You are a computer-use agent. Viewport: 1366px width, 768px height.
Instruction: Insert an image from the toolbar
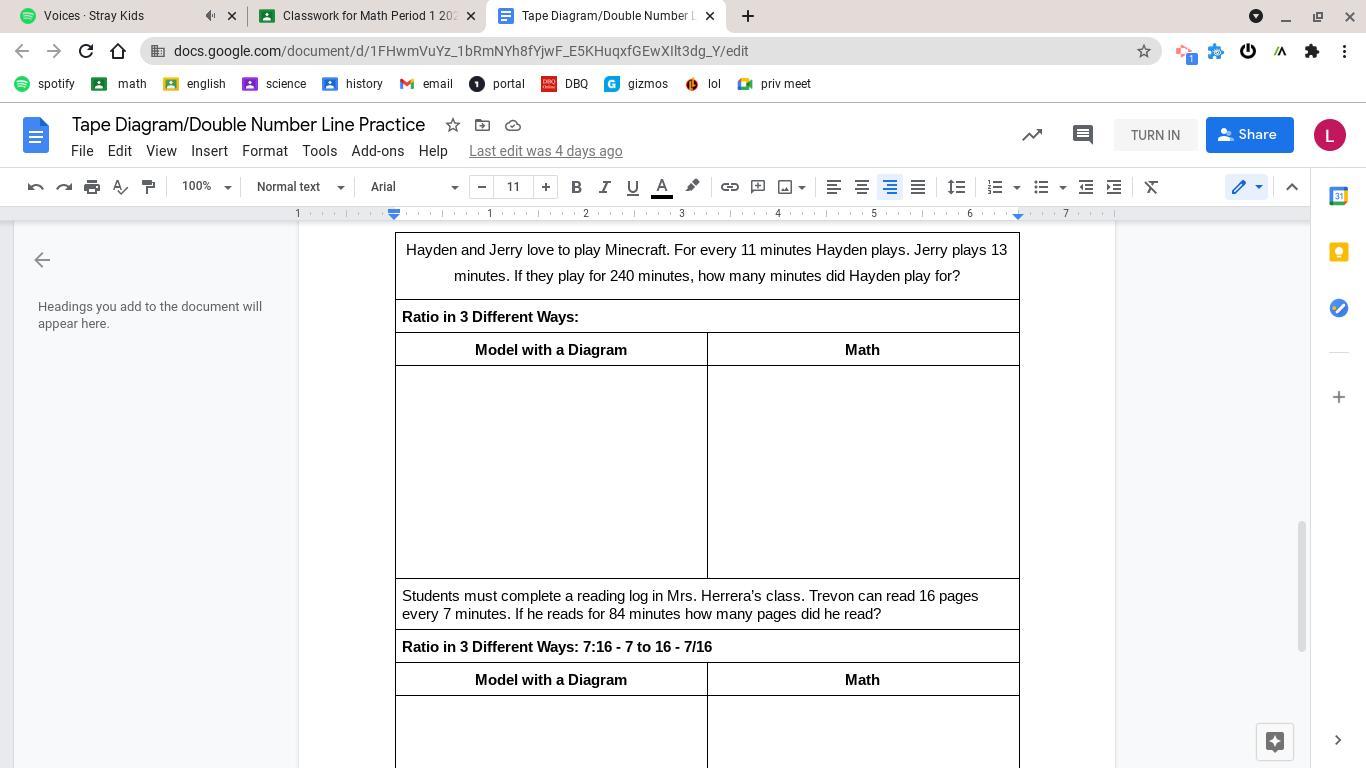point(785,187)
